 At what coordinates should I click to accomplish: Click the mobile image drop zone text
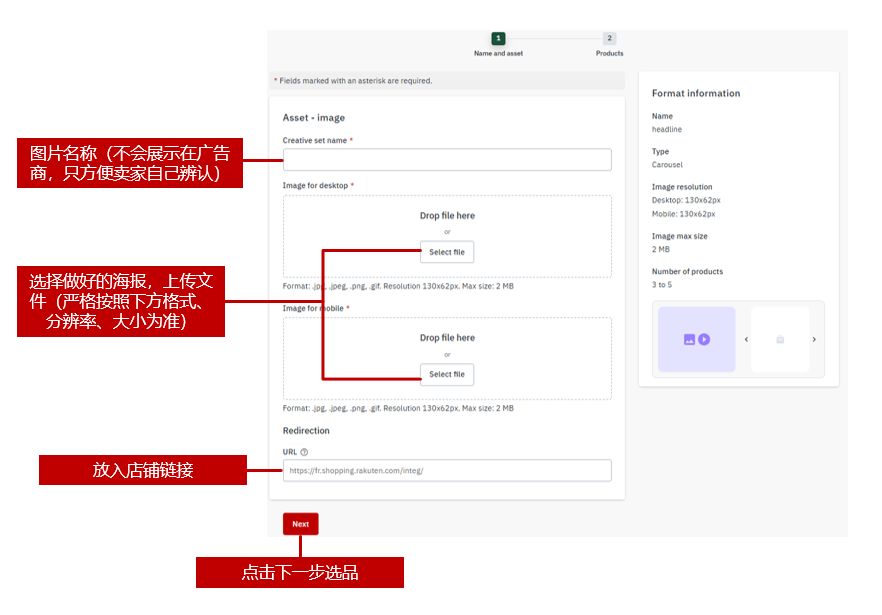[447, 338]
